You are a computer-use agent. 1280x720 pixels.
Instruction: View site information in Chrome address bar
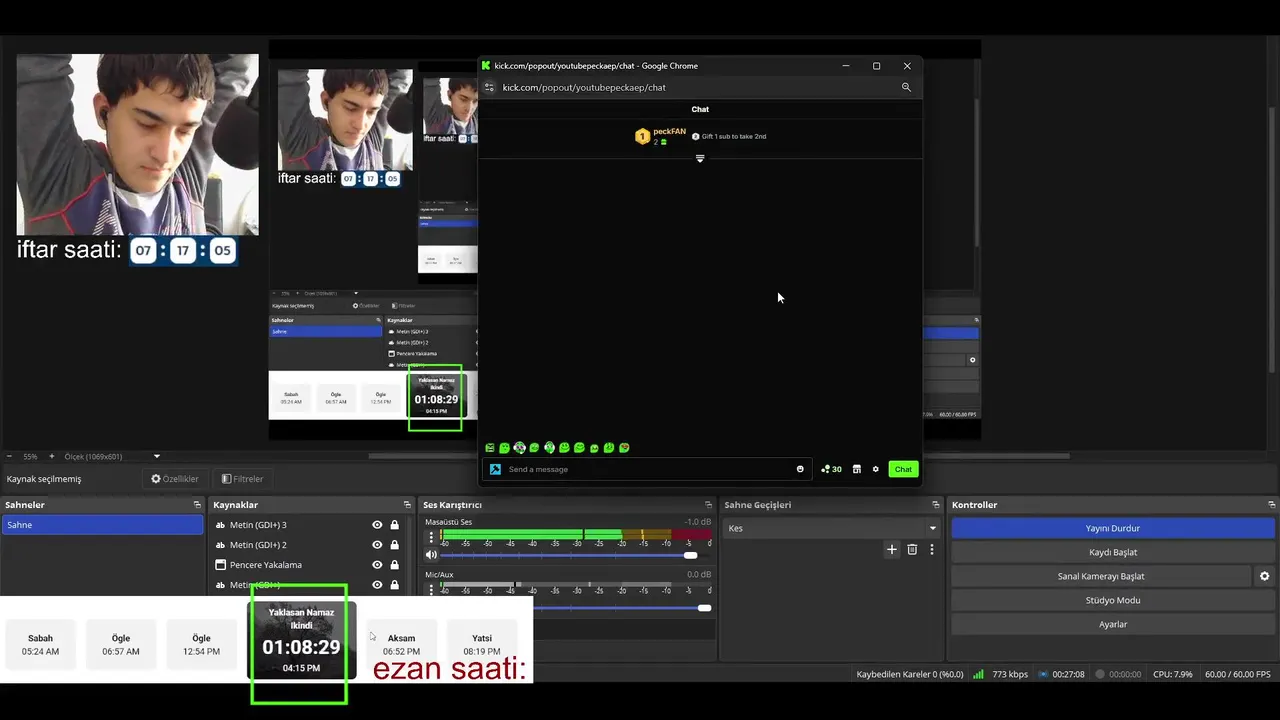click(x=489, y=87)
